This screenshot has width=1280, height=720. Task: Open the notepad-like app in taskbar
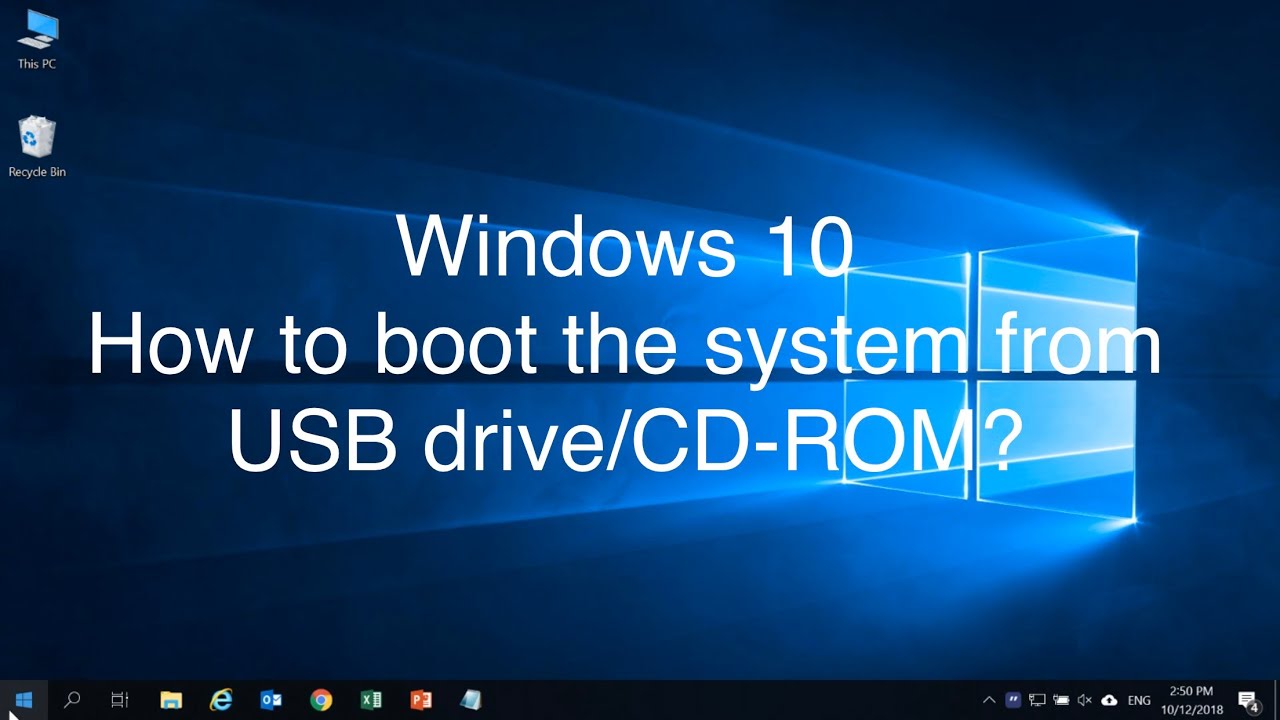pos(471,700)
